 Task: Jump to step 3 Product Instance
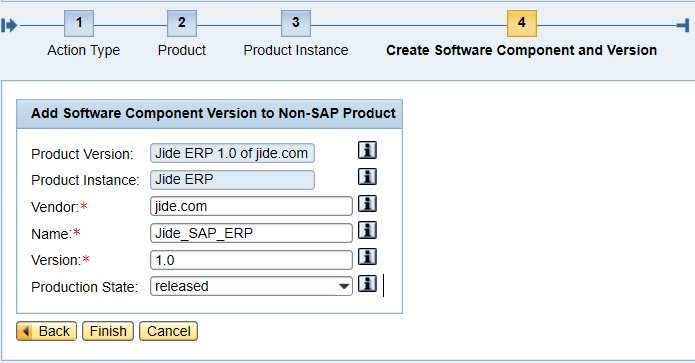point(296,23)
